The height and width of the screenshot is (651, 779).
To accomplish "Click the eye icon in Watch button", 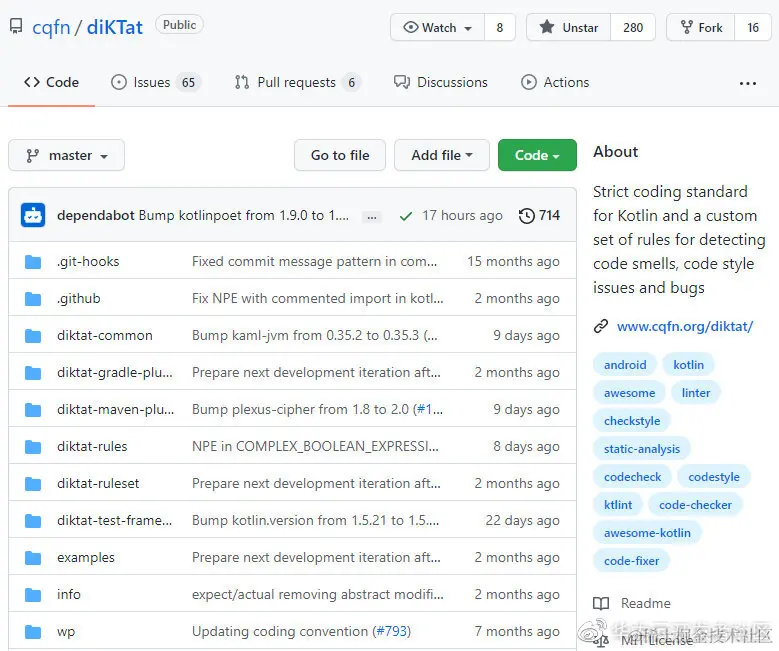I will click(410, 27).
